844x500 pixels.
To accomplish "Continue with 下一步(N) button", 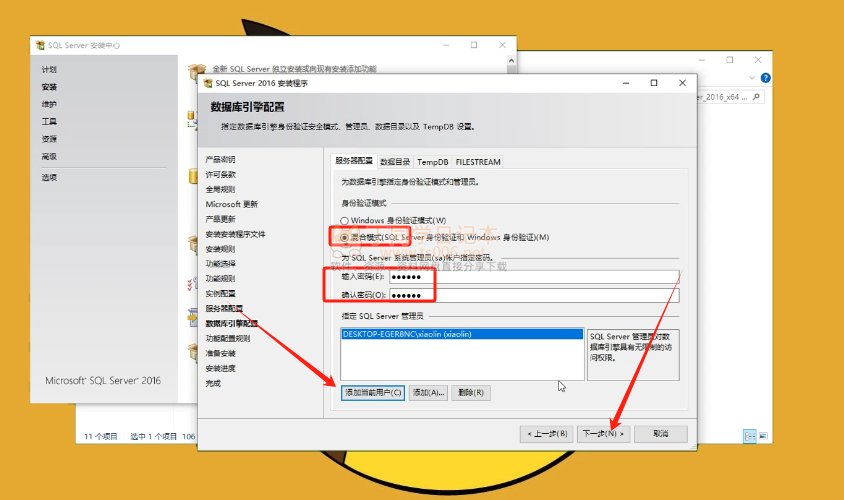I will [603, 434].
